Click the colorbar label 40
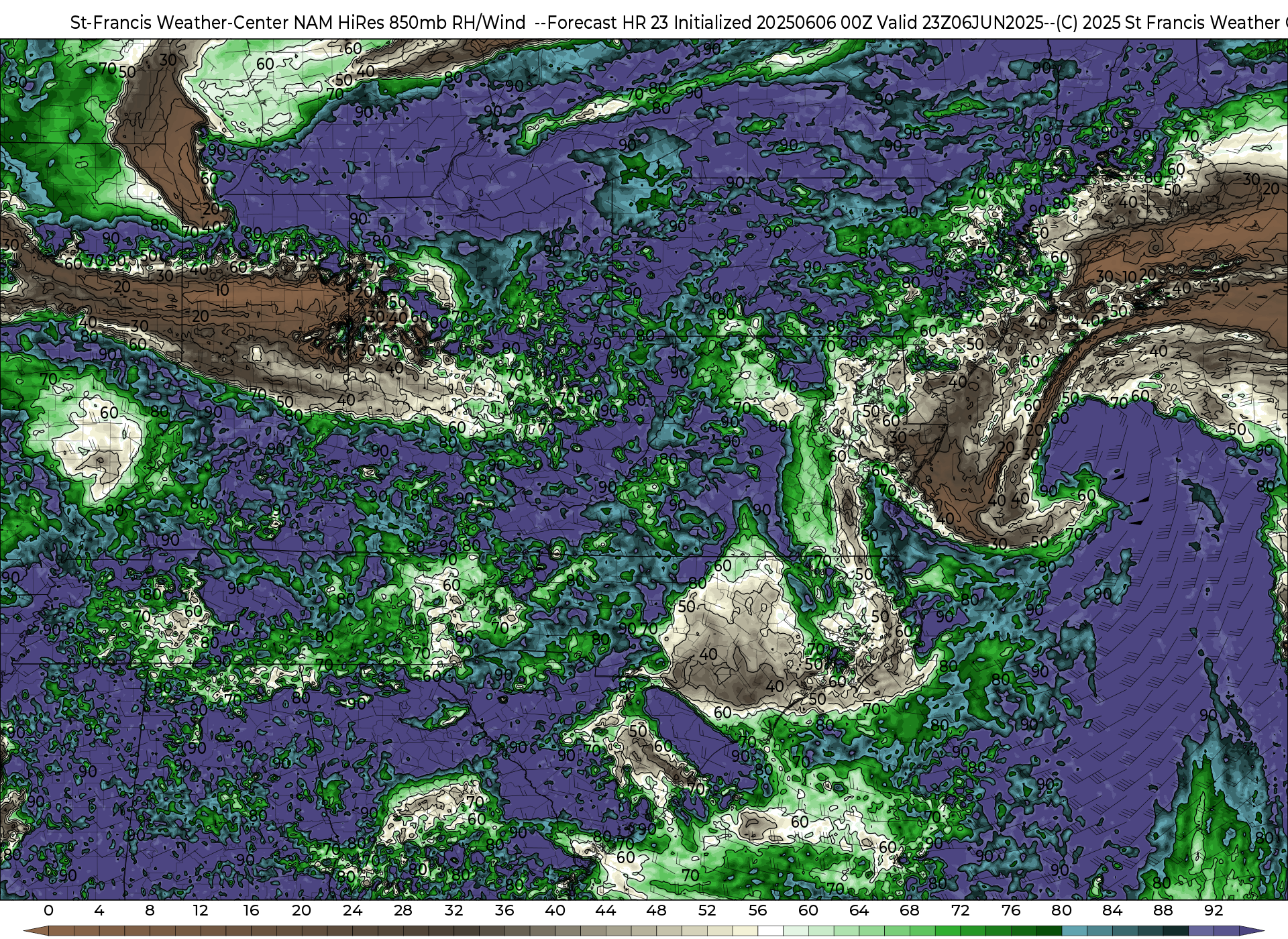Viewport: 1288px width, 939px height. point(555,911)
